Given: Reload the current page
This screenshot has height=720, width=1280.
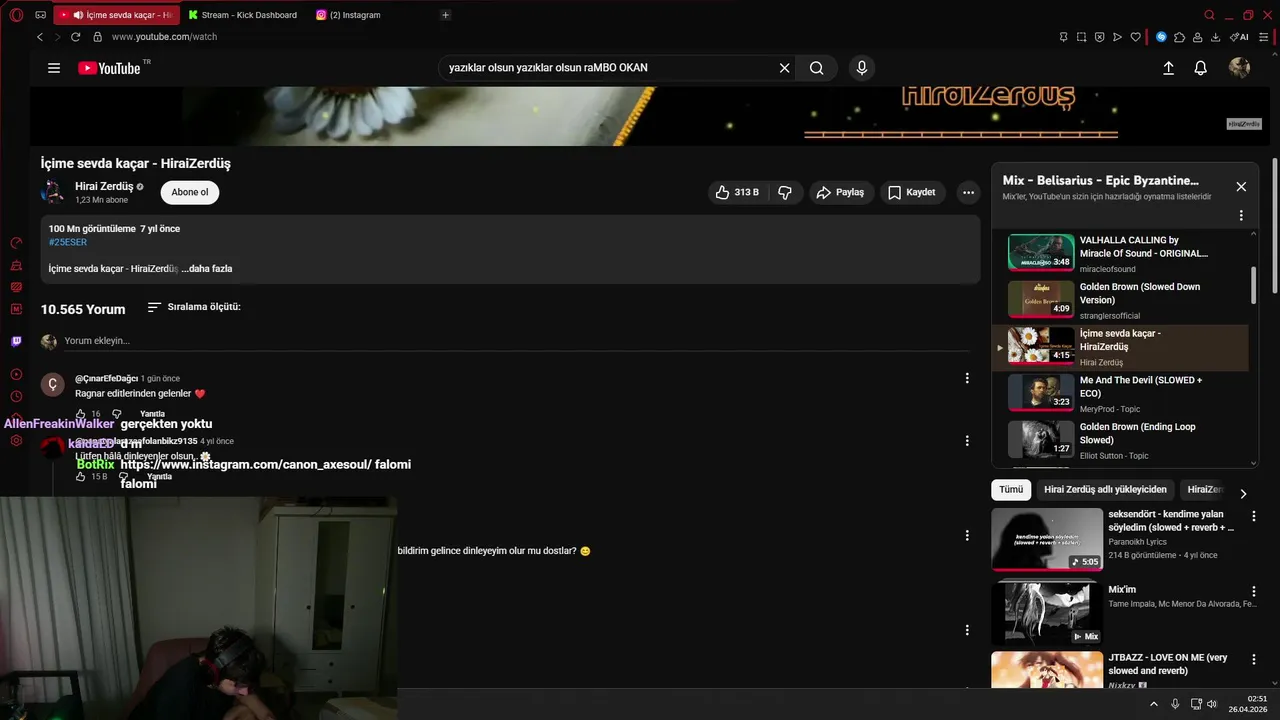Looking at the screenshot, I should [75, 37].
